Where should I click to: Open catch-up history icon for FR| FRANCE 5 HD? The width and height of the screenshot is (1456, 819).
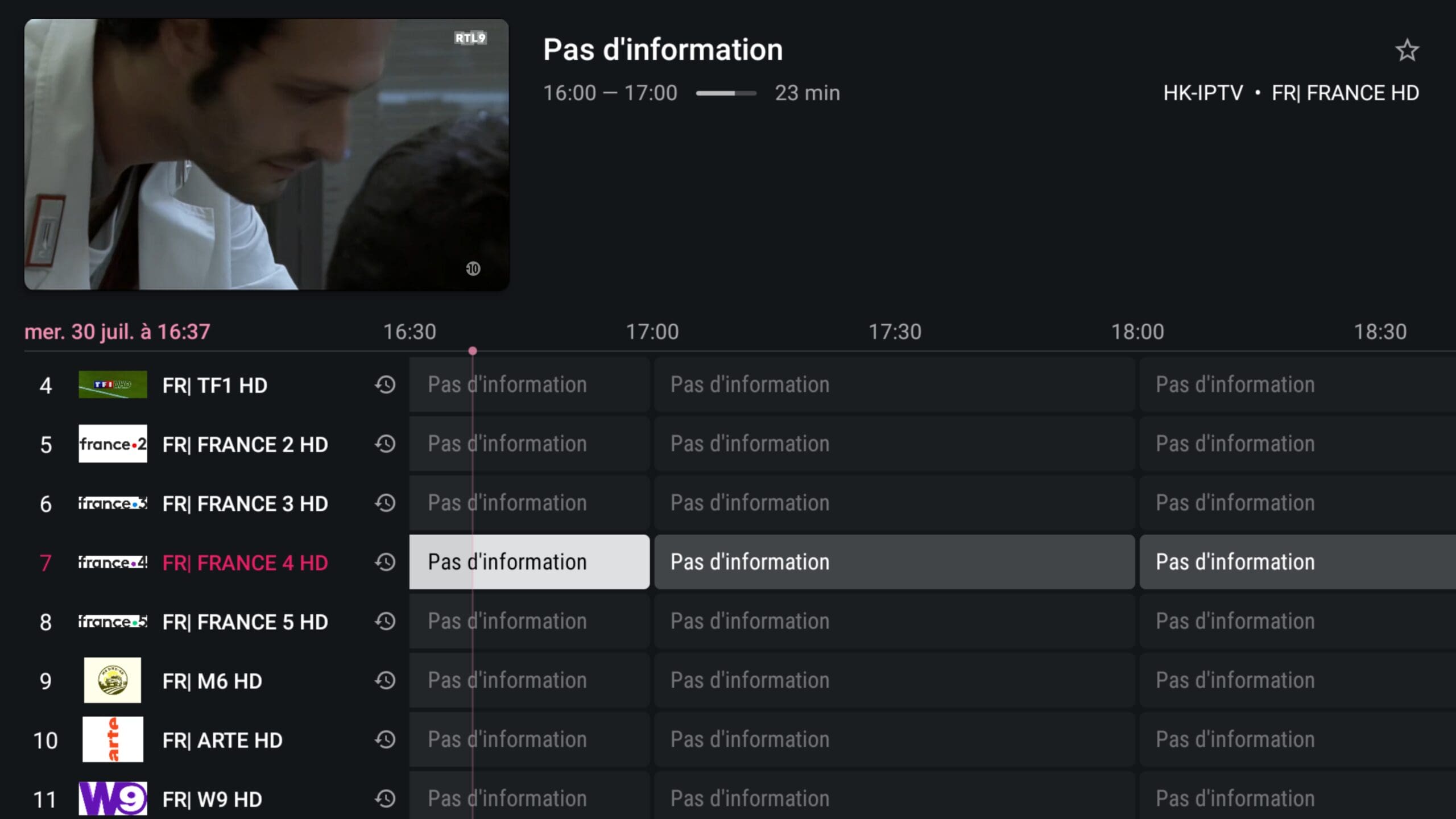click(x=385, y=622)
